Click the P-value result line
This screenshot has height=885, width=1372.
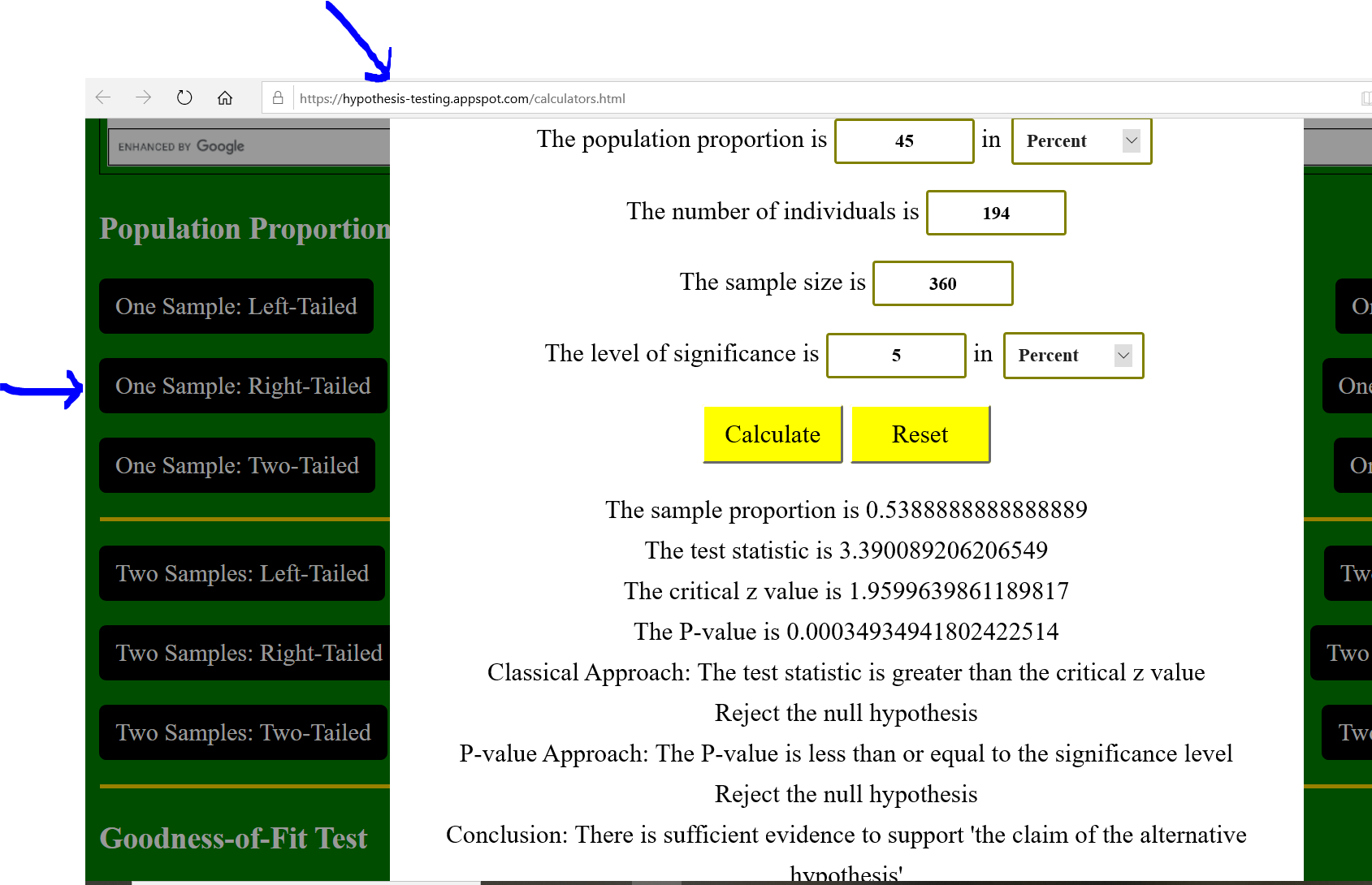click(846, 632)
